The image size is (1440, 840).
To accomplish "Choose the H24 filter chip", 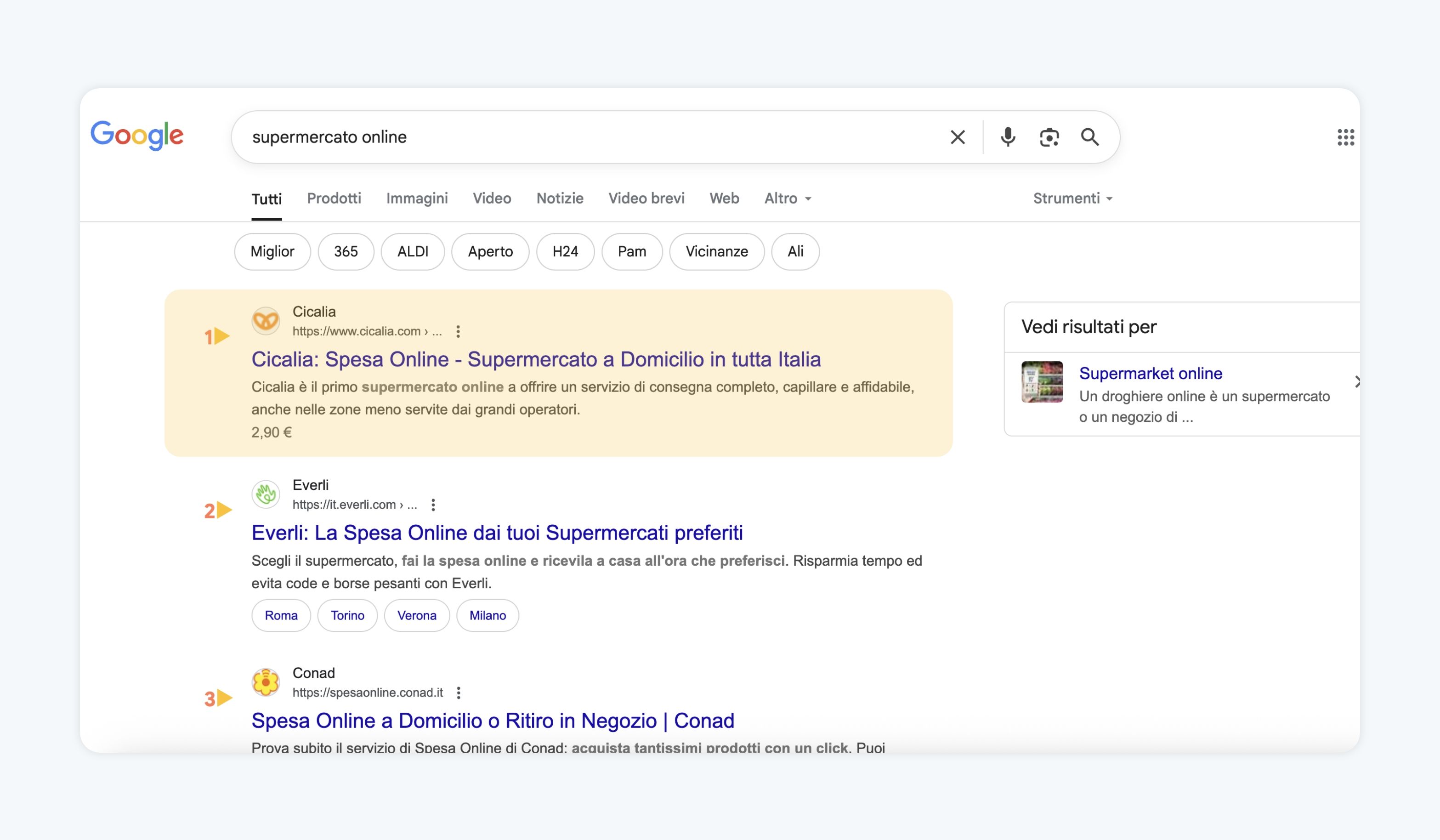I will coord(565,251).
